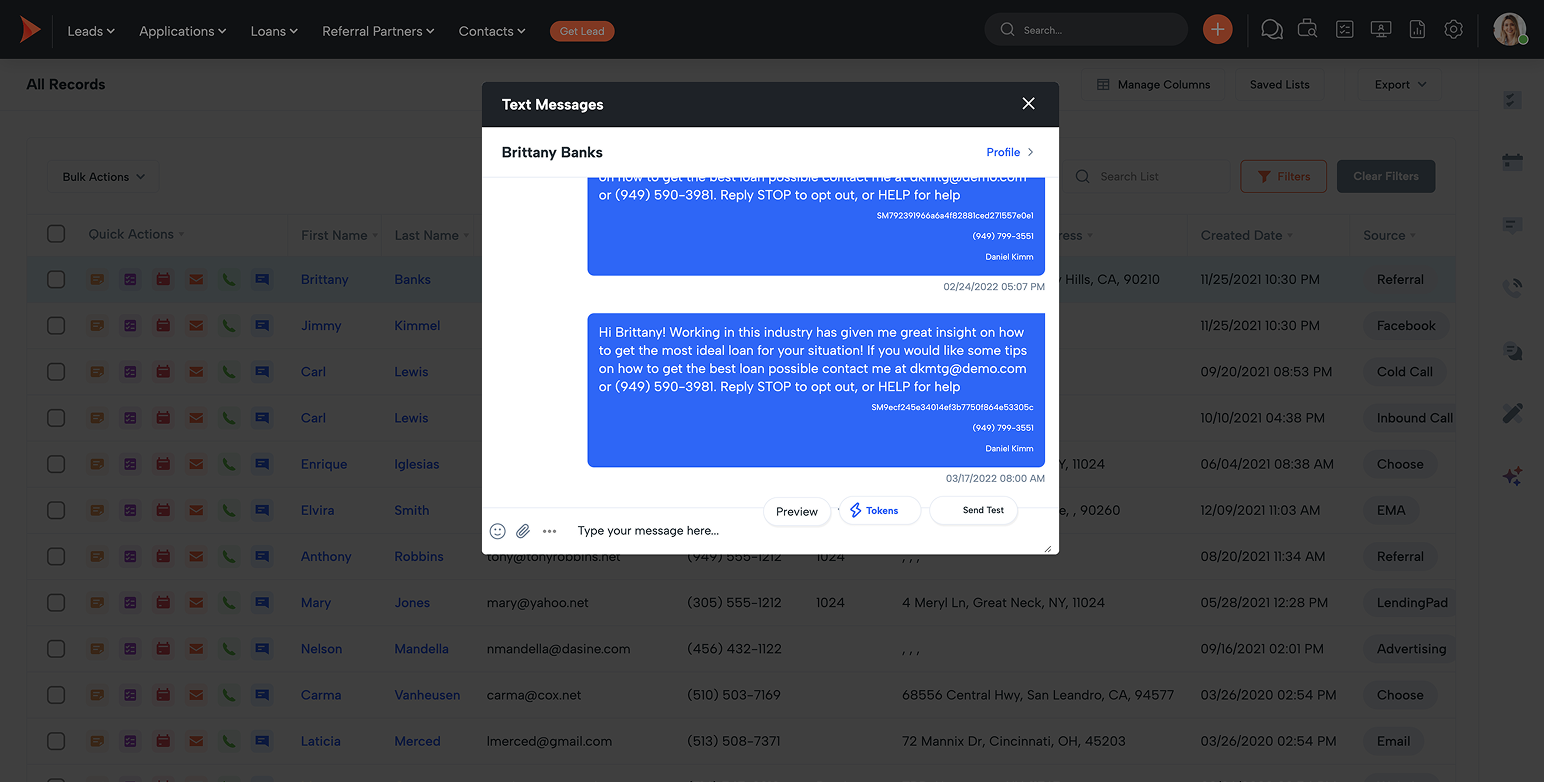Open the Applications menu
This screenshot has height=782, width=1544.
(x=183, y=31)
